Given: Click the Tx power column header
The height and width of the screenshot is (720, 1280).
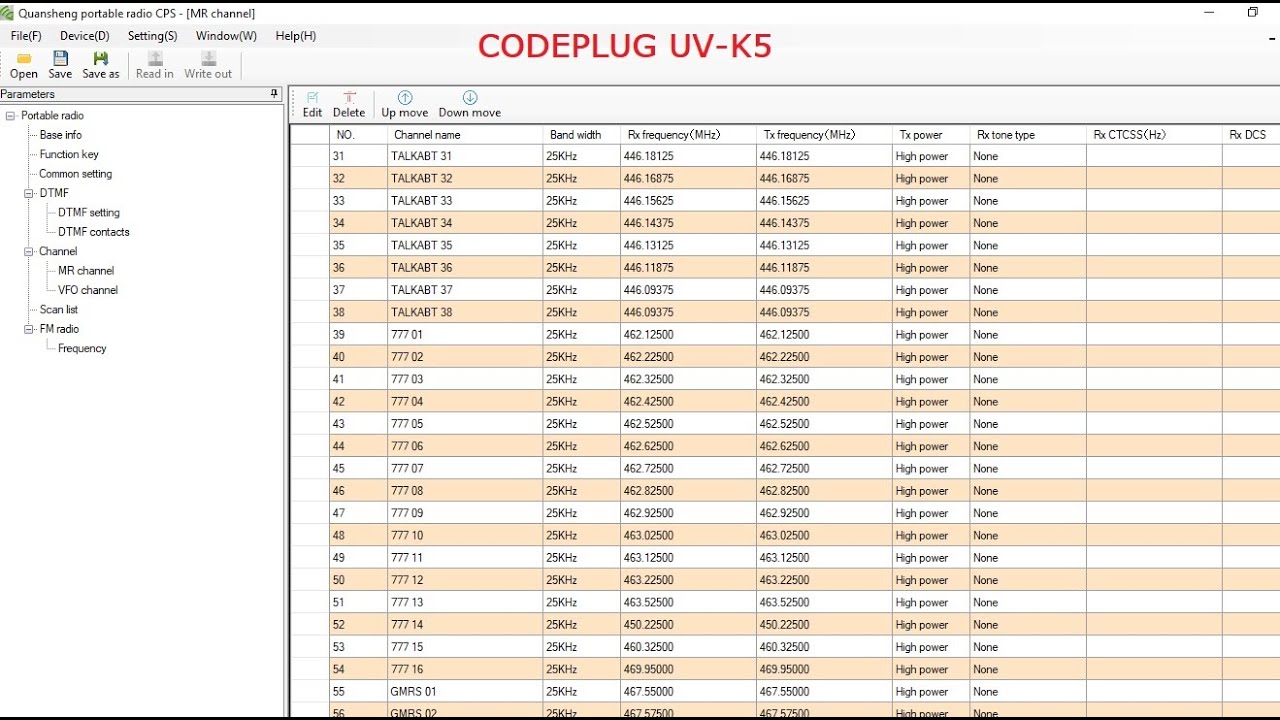Looking at the screenshot, I should tap(931, 135).
